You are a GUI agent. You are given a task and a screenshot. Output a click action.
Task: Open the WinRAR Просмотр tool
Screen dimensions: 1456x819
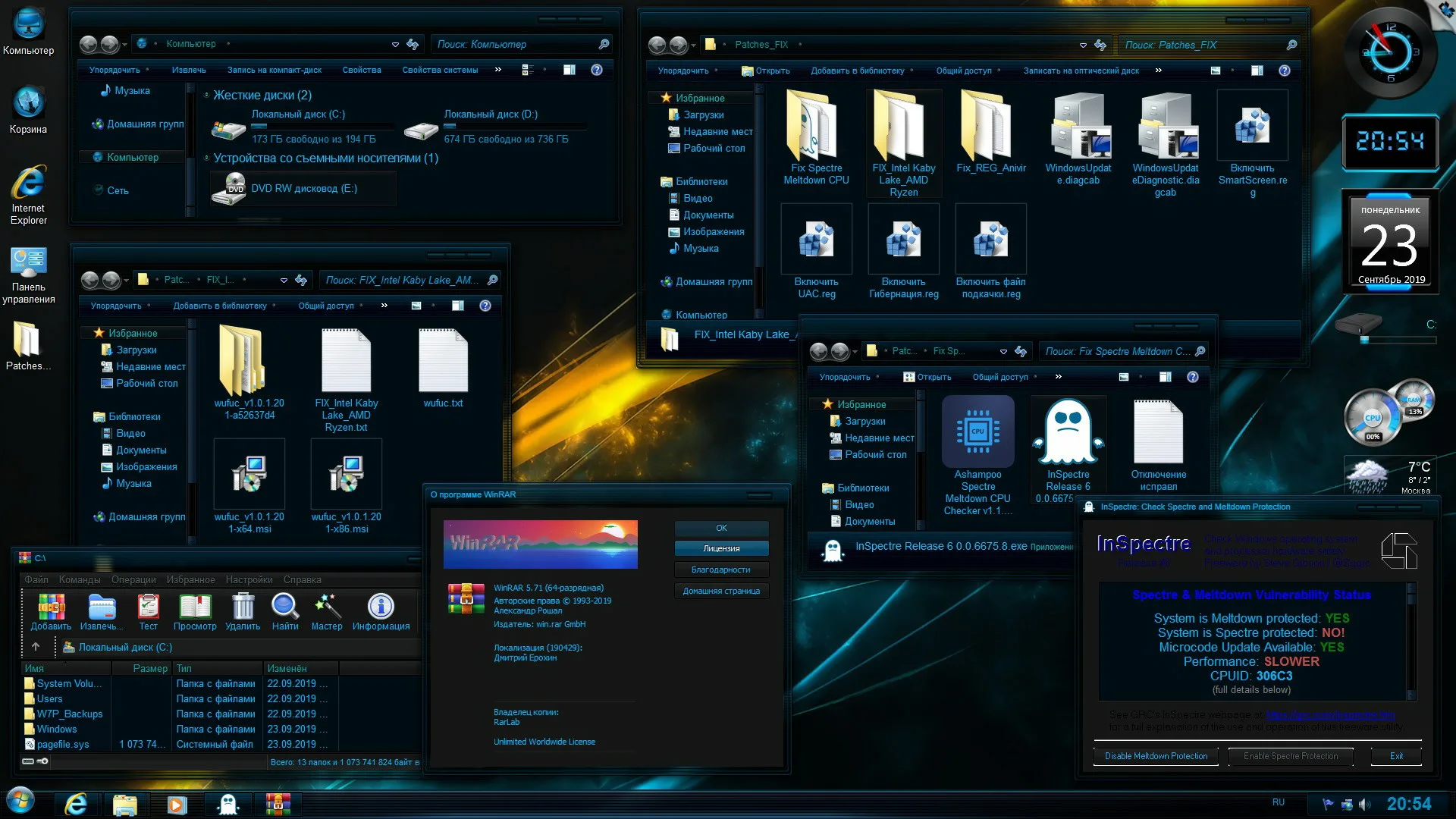[x=195, y=611]
